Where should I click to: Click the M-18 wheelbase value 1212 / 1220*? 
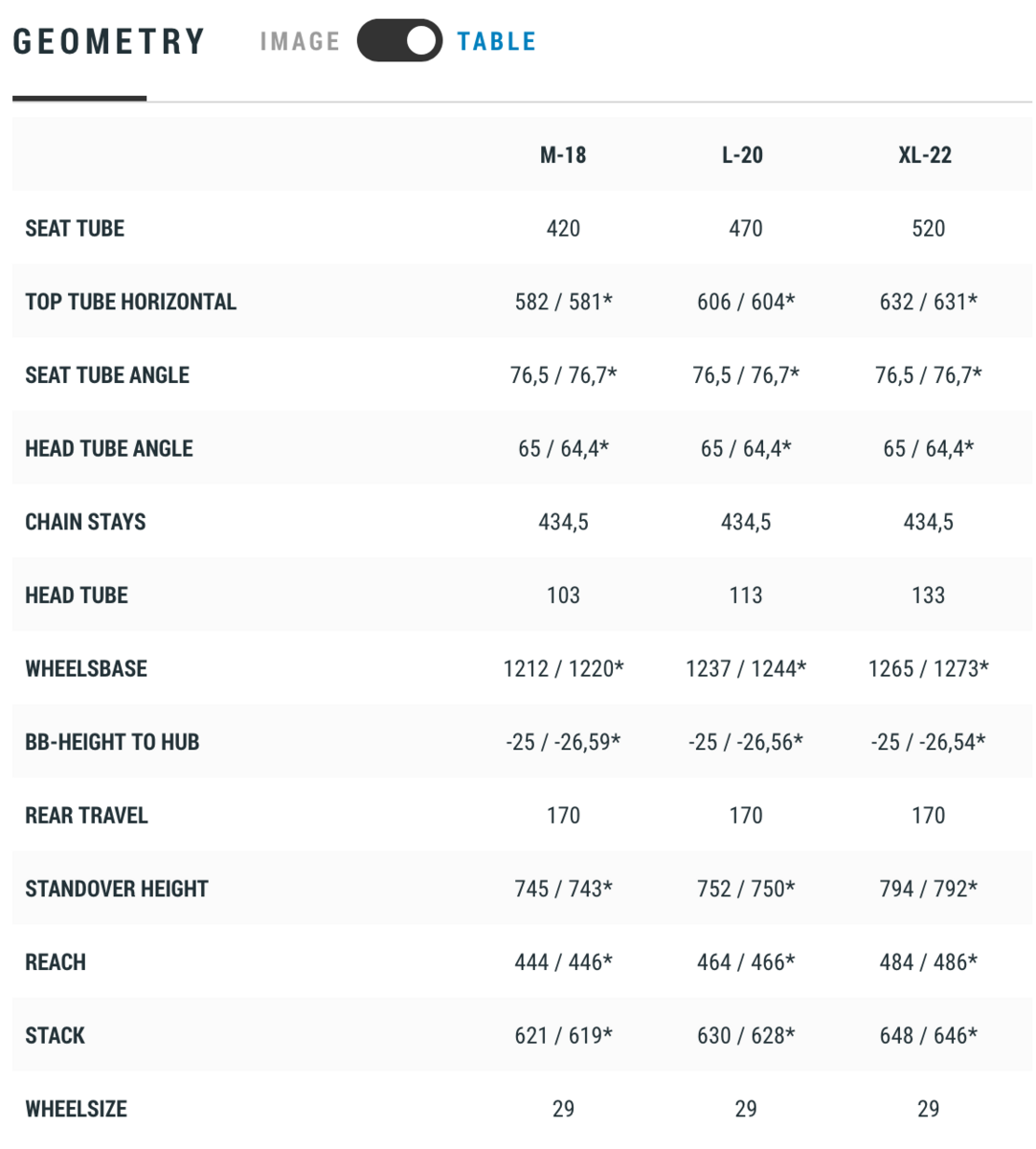pyautogui.click(x=563, y=669)
